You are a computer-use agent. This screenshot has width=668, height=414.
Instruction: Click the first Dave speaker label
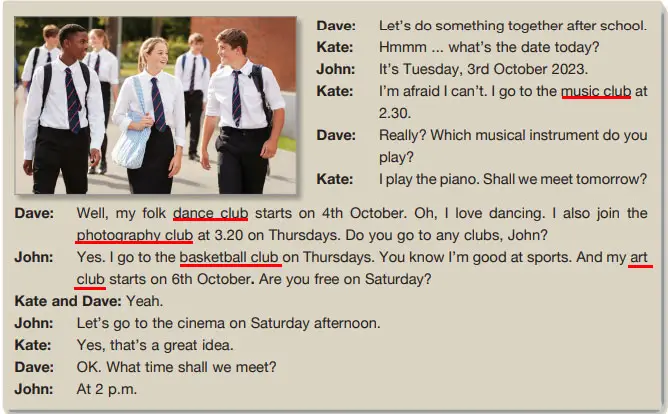(x=336, y=26)
